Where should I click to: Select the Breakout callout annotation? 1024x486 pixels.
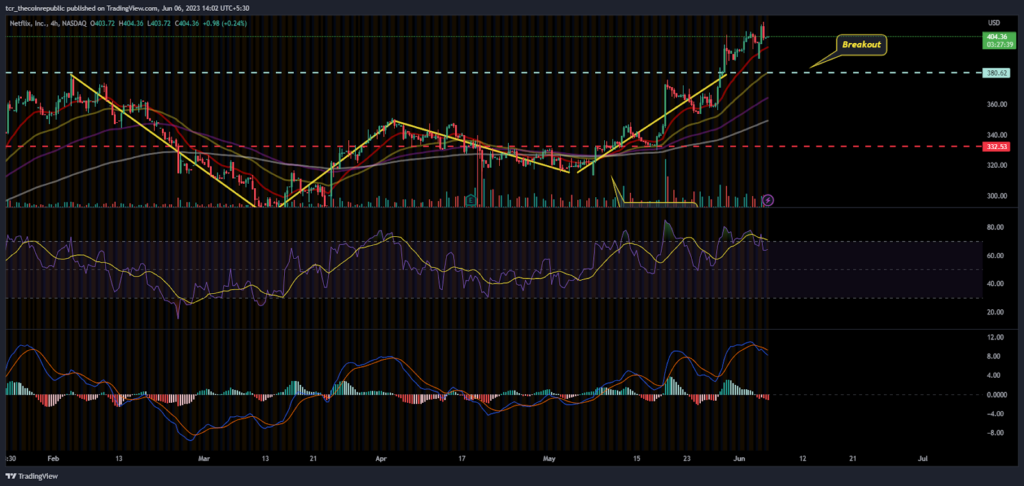(861, 45)
